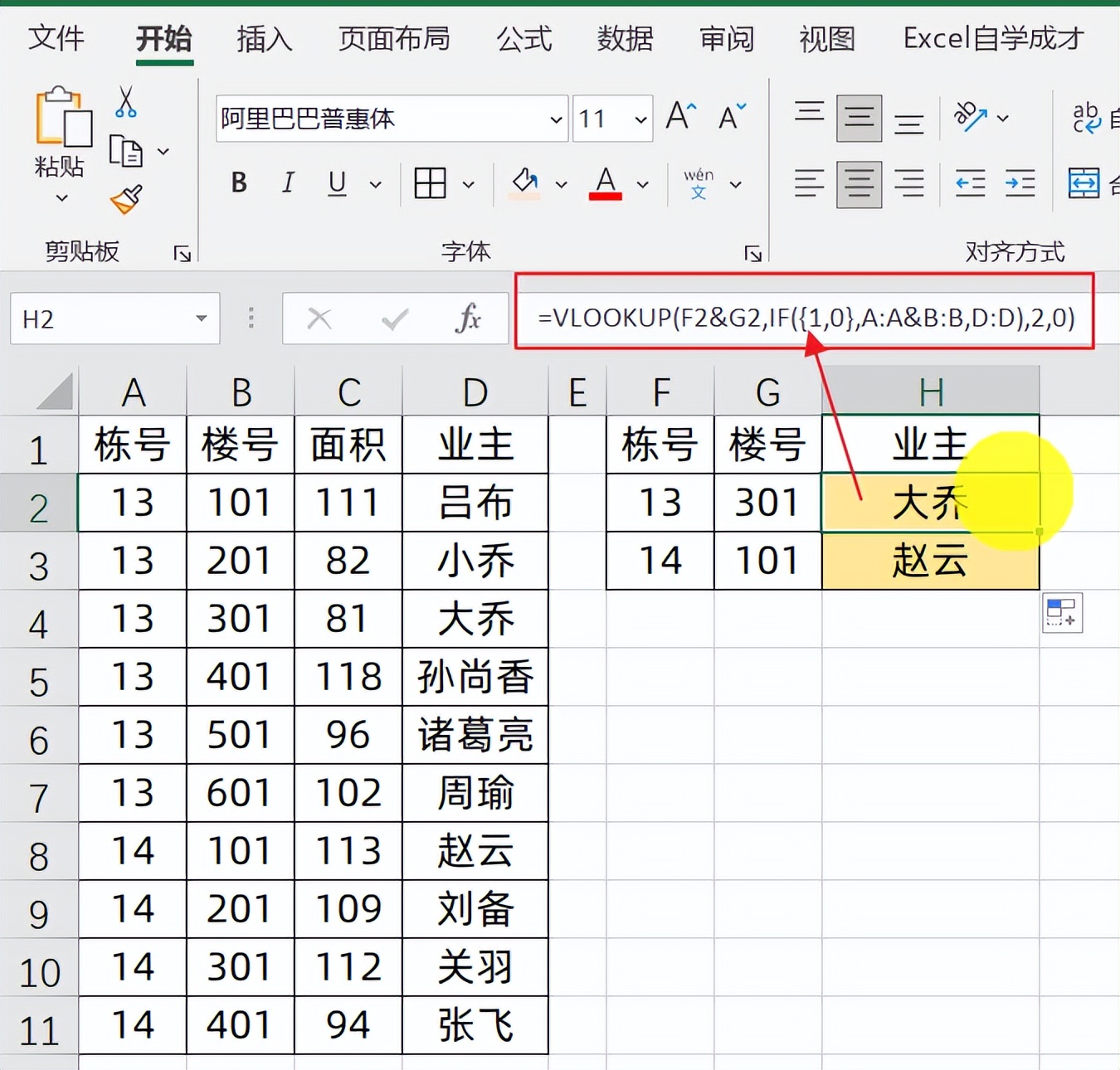
Task: Click the Name Box showing H2
Action: point(114,319)
